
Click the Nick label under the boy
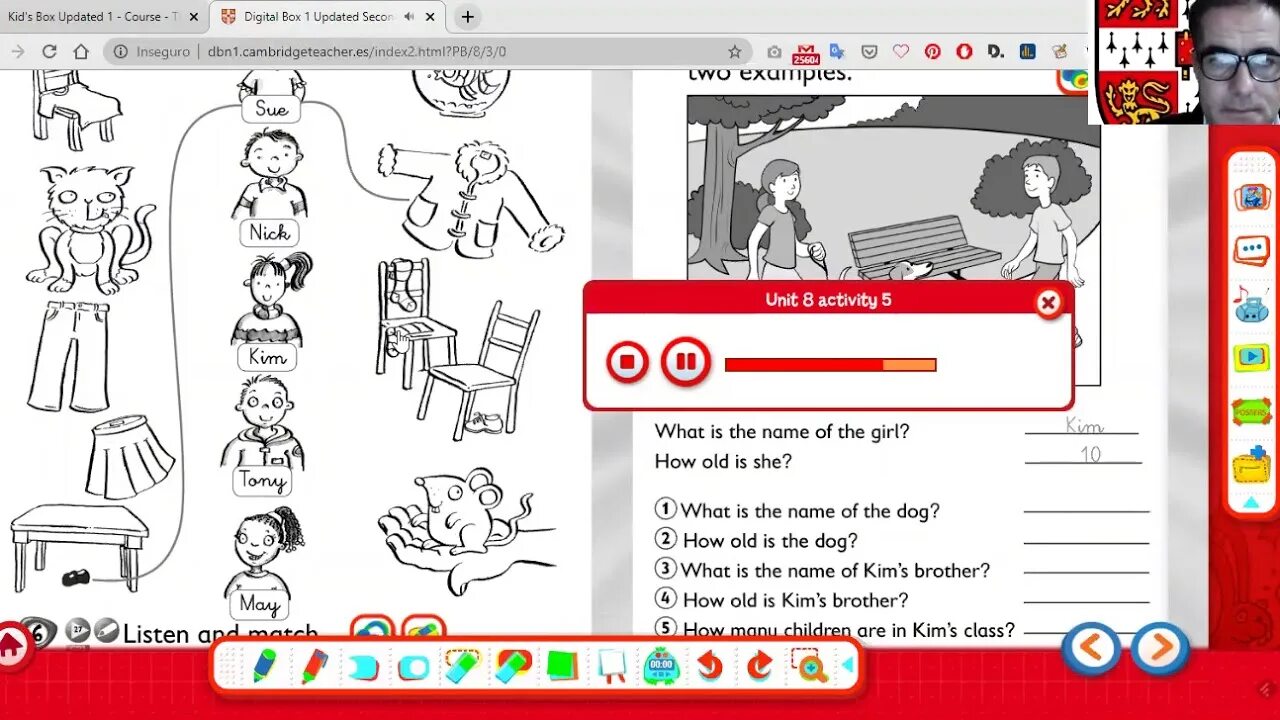click(x=269, y=233)
